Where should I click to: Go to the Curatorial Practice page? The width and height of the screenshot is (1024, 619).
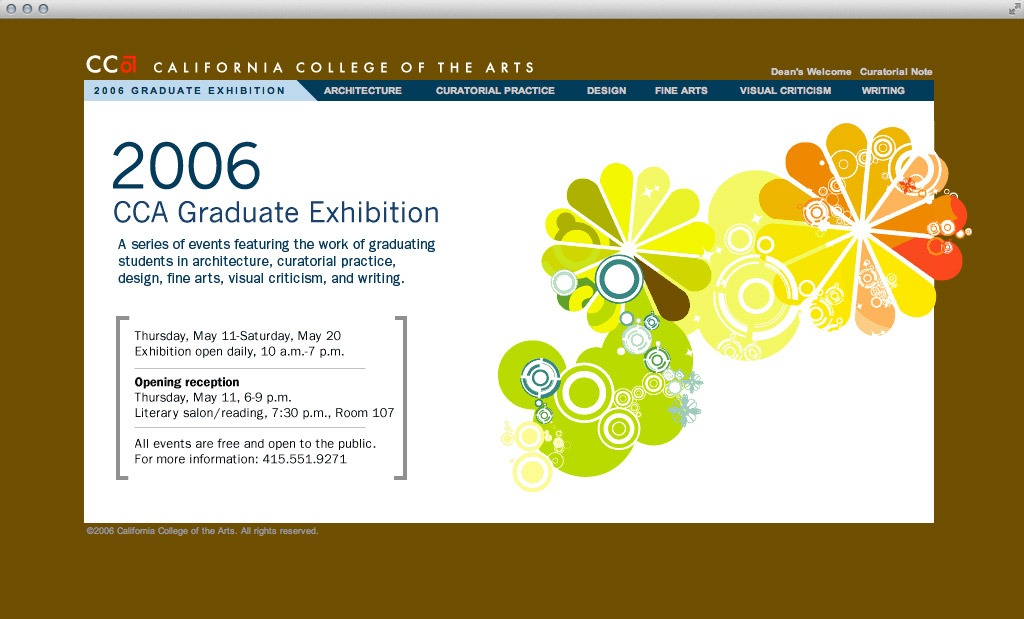pos(495,91)
